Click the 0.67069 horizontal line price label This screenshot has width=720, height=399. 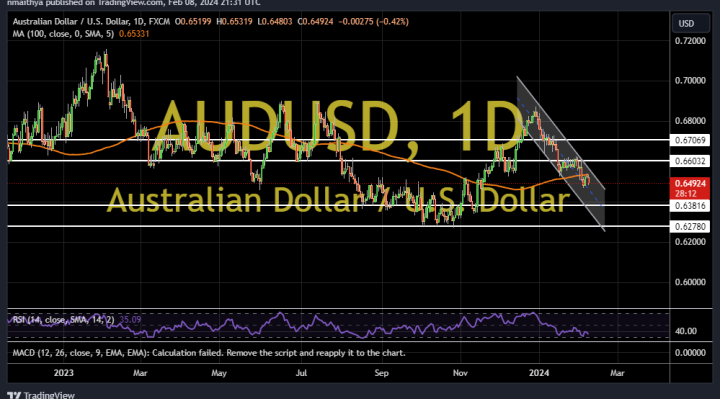click(x=690, y=140)
